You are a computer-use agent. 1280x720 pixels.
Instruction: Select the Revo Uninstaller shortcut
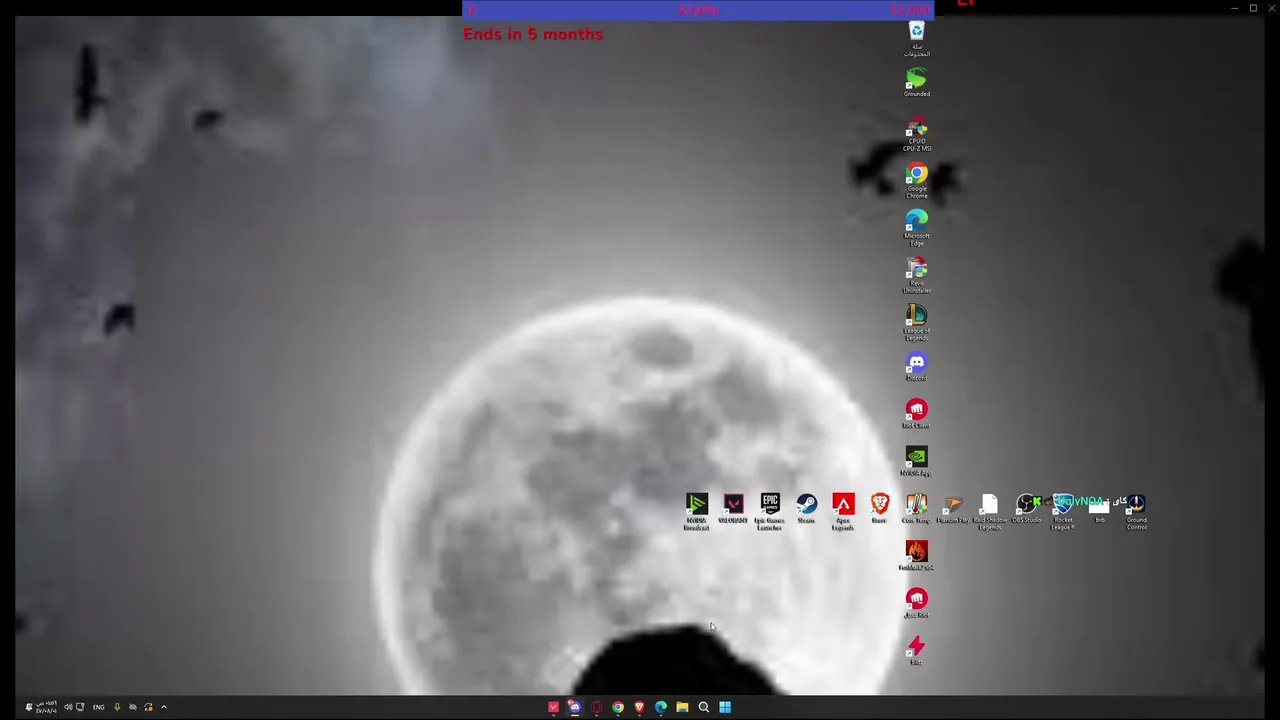pos(917,276)
